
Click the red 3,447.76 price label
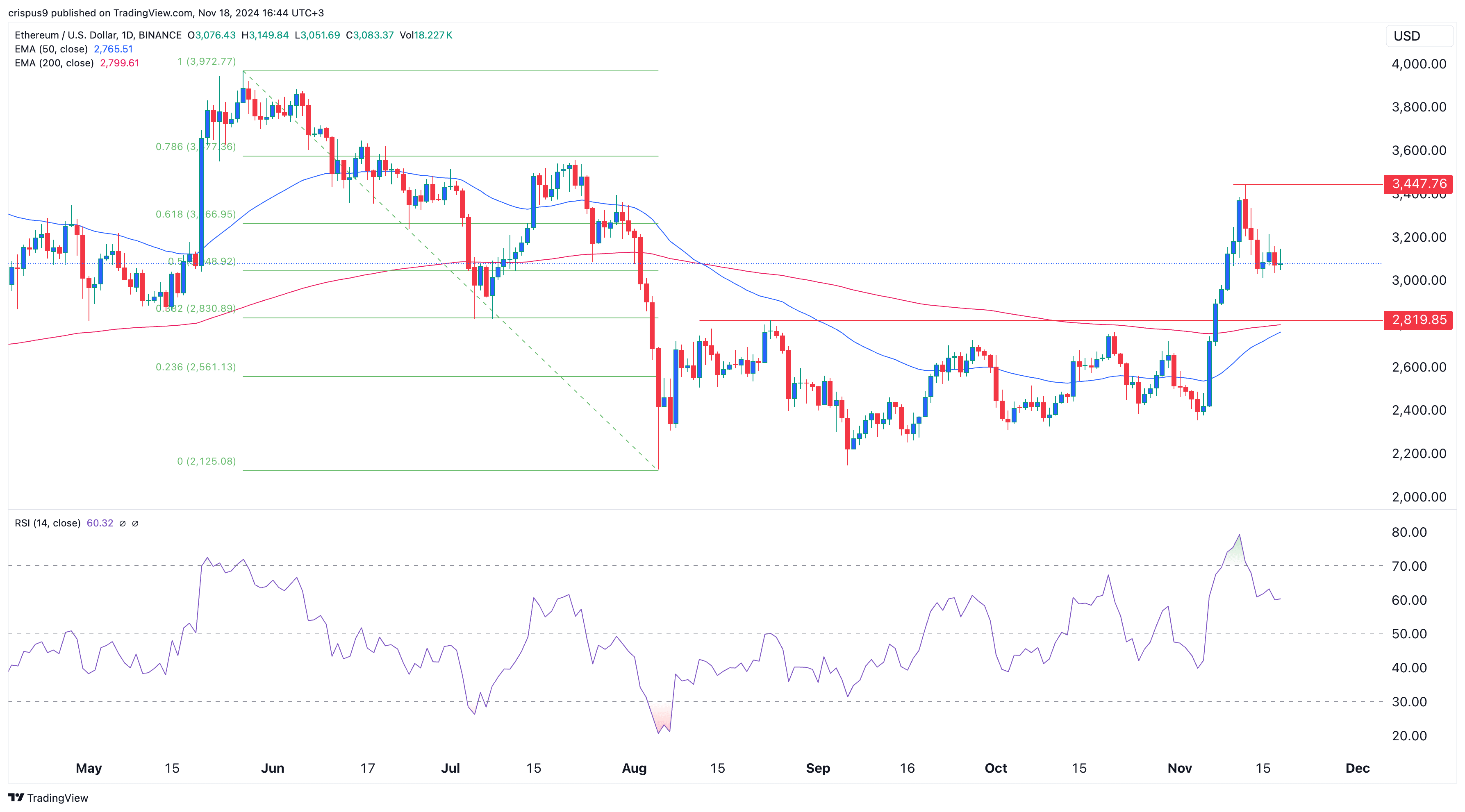coord(1418,184)
